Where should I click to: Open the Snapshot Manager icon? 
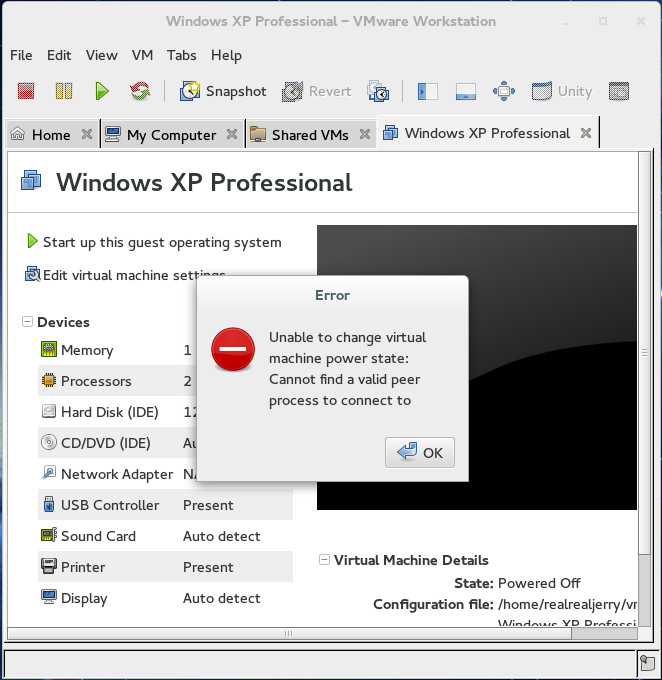coord(378,91)
